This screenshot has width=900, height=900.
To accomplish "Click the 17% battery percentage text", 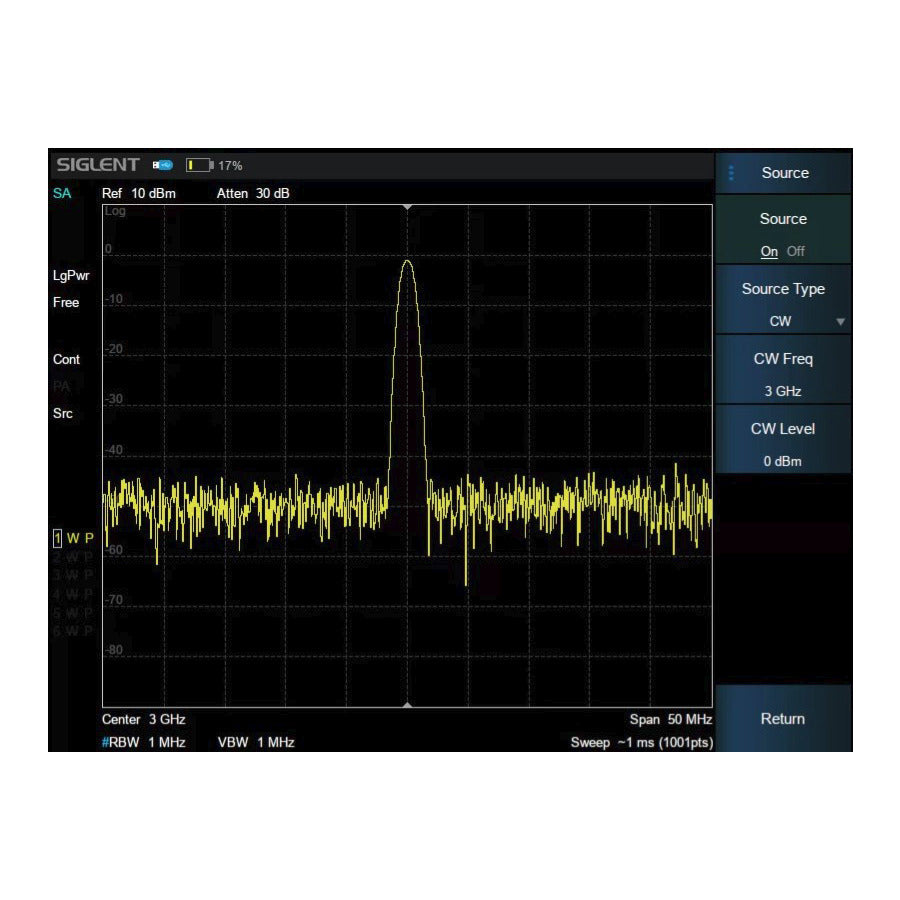I will 230,166.
